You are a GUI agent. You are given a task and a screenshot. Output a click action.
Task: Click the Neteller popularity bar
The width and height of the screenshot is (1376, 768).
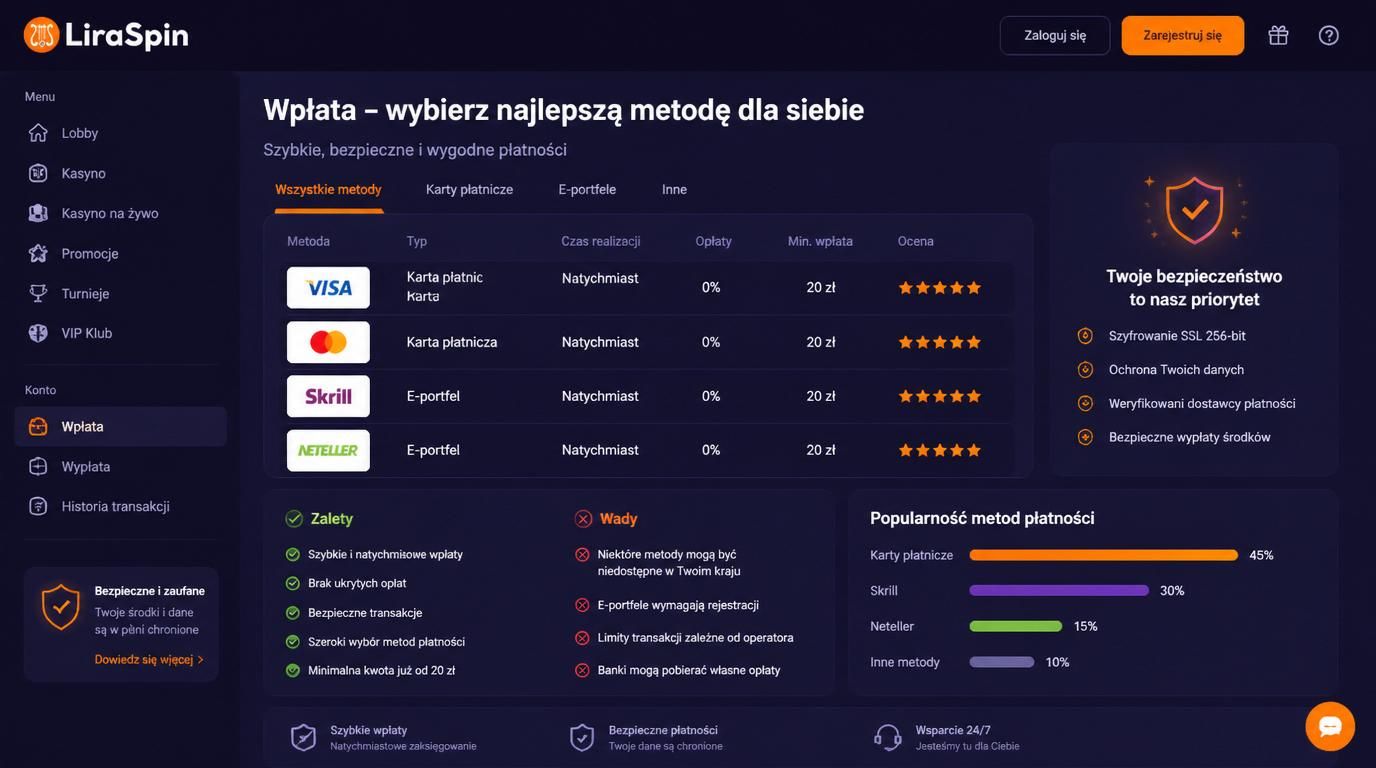pyautogui.click(x=1016, y=626)
